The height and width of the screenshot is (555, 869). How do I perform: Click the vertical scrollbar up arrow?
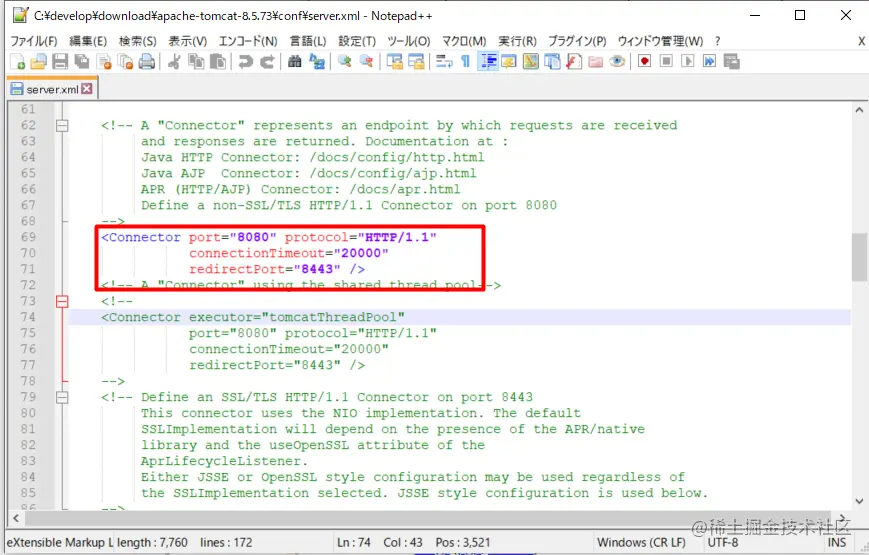pyautogui.click(x=859, y=110)
